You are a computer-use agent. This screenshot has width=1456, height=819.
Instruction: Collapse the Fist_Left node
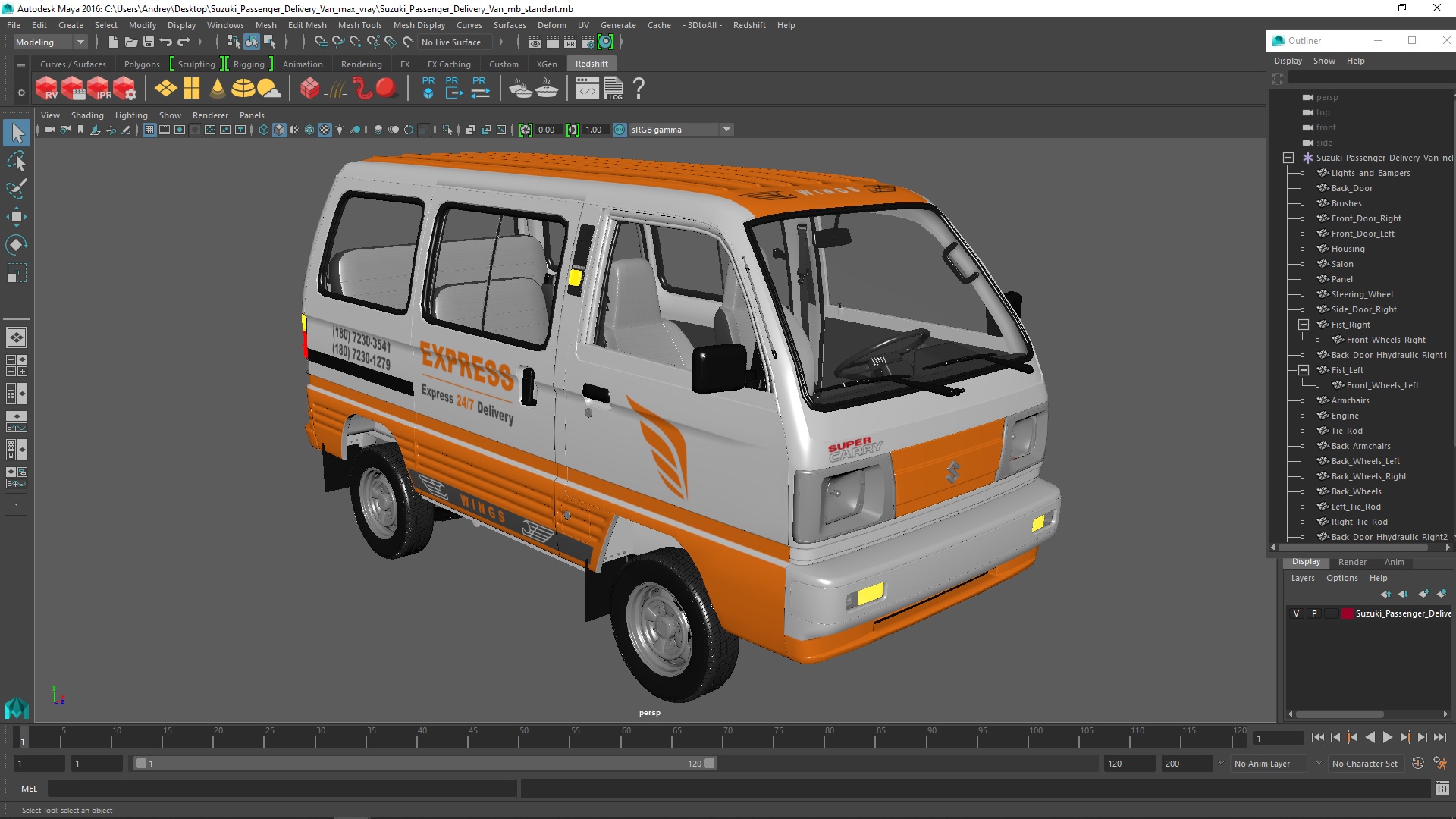point(1304,370)
